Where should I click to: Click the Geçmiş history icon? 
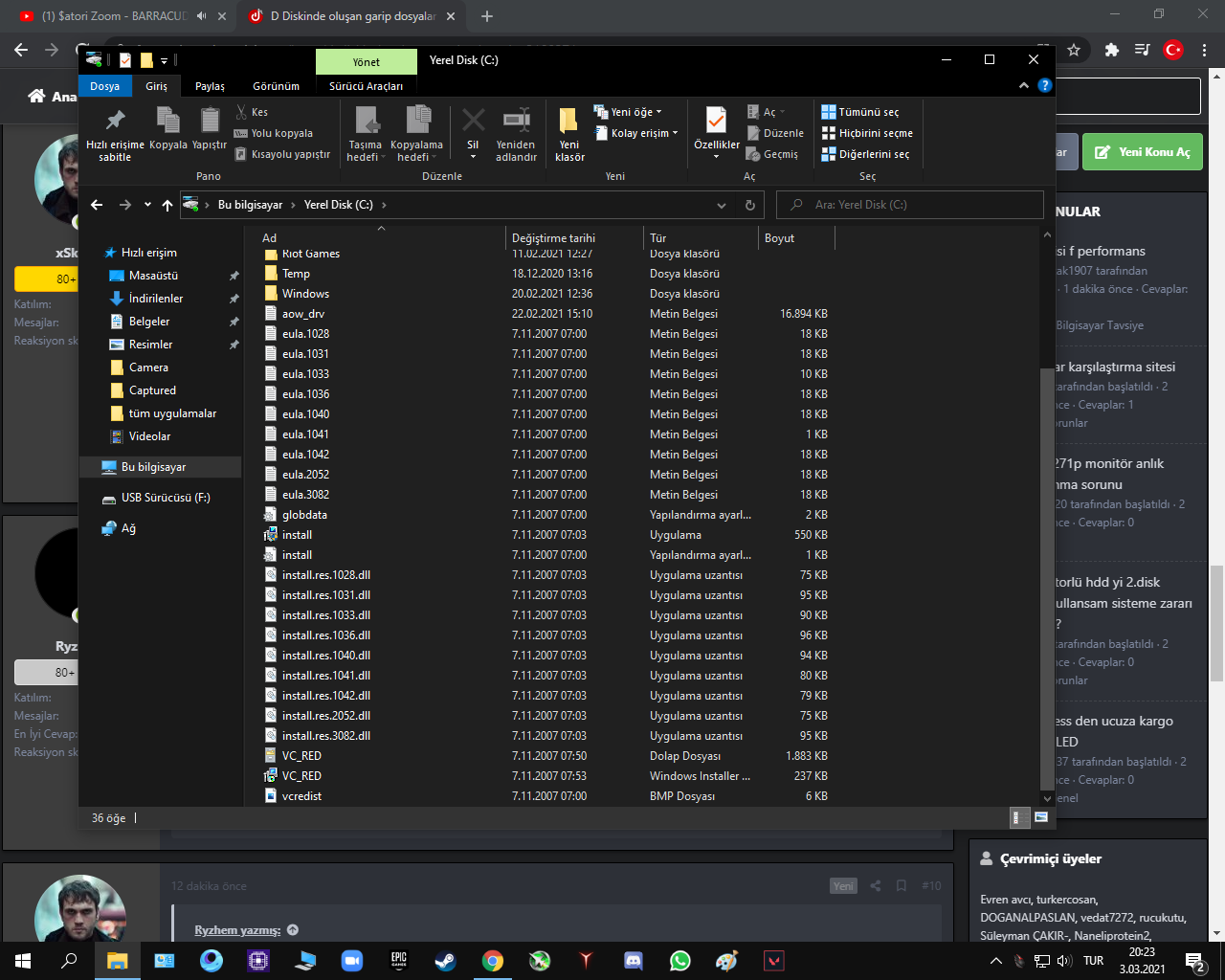[753, 154]
